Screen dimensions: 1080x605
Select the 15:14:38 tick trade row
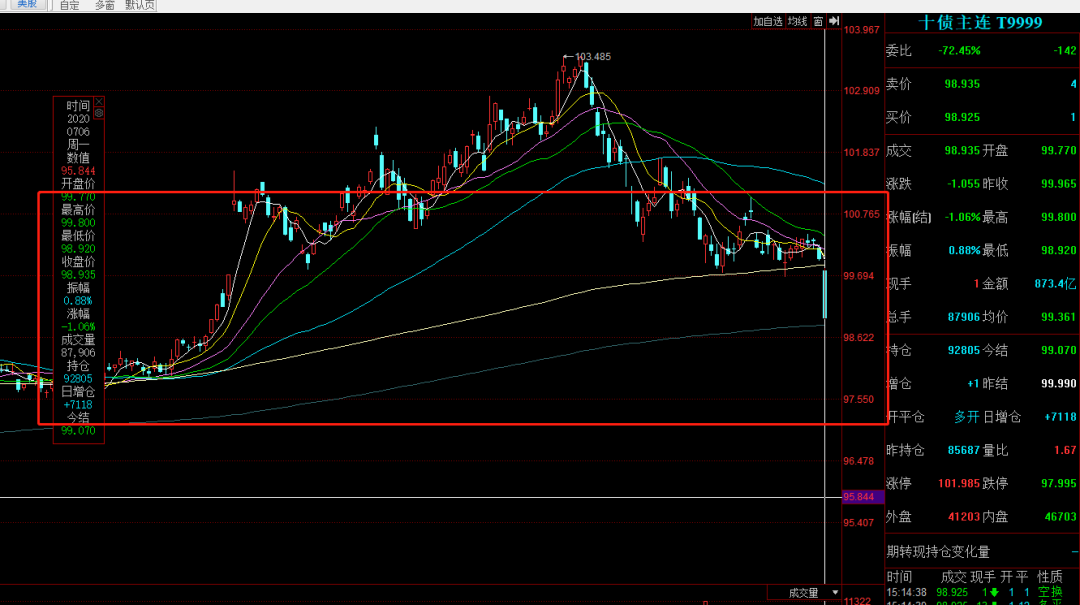coord(982,593)
